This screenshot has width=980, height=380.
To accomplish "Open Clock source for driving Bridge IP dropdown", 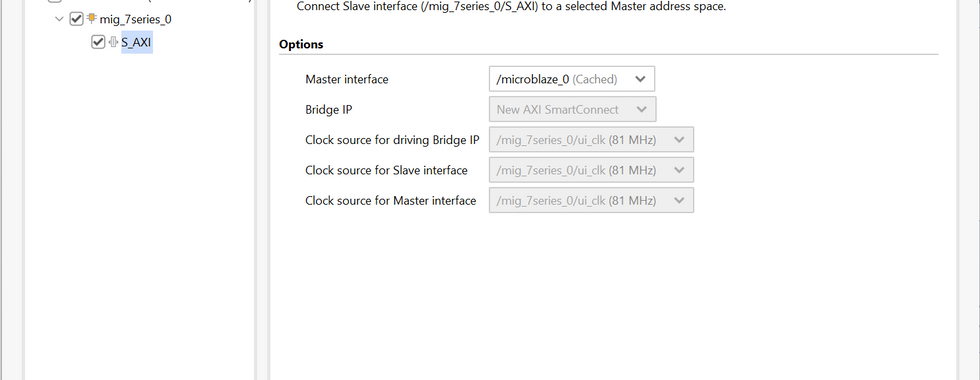I will click(591, 140).
